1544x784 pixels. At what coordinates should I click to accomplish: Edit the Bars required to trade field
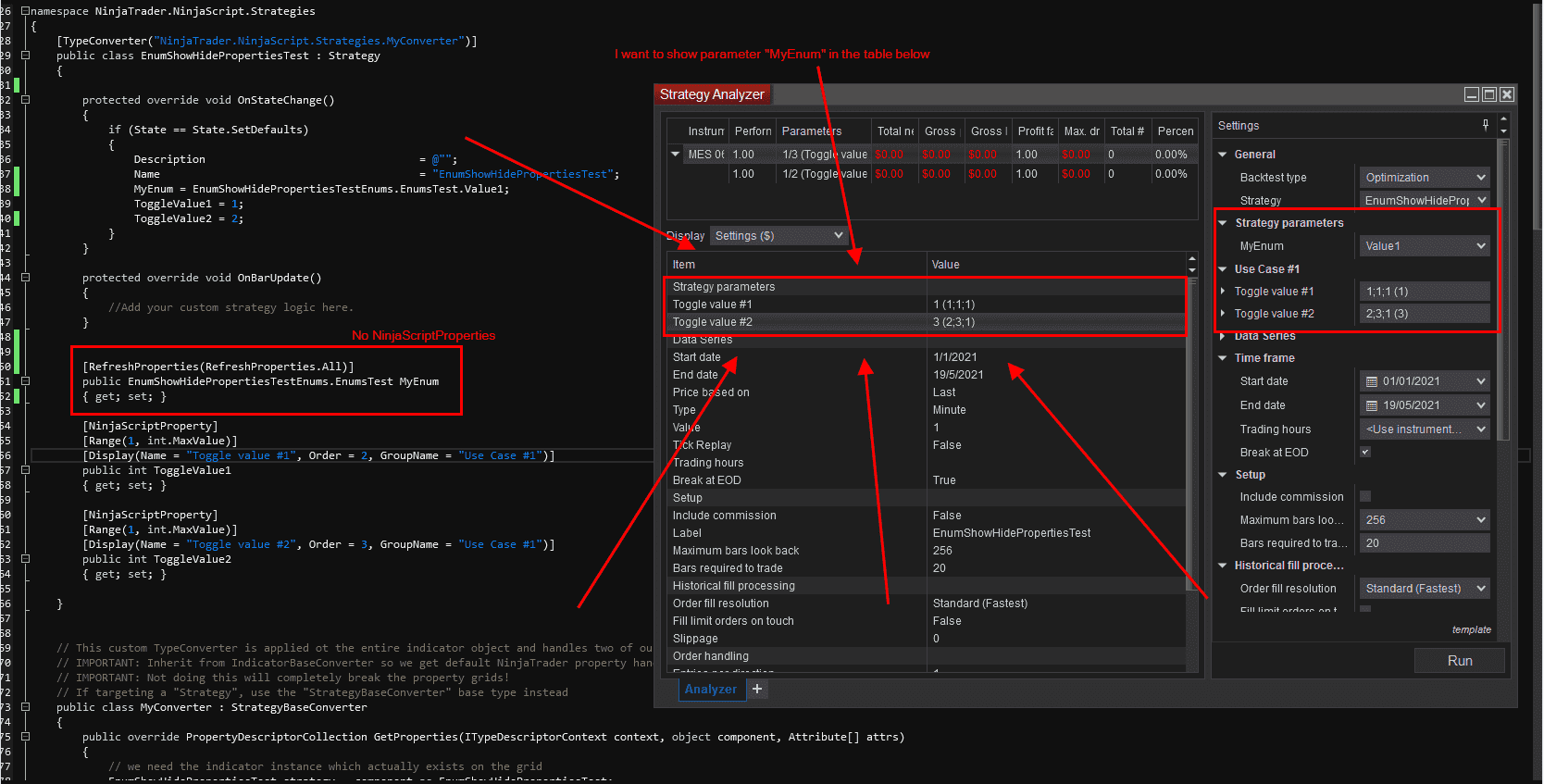[1424, 543]
